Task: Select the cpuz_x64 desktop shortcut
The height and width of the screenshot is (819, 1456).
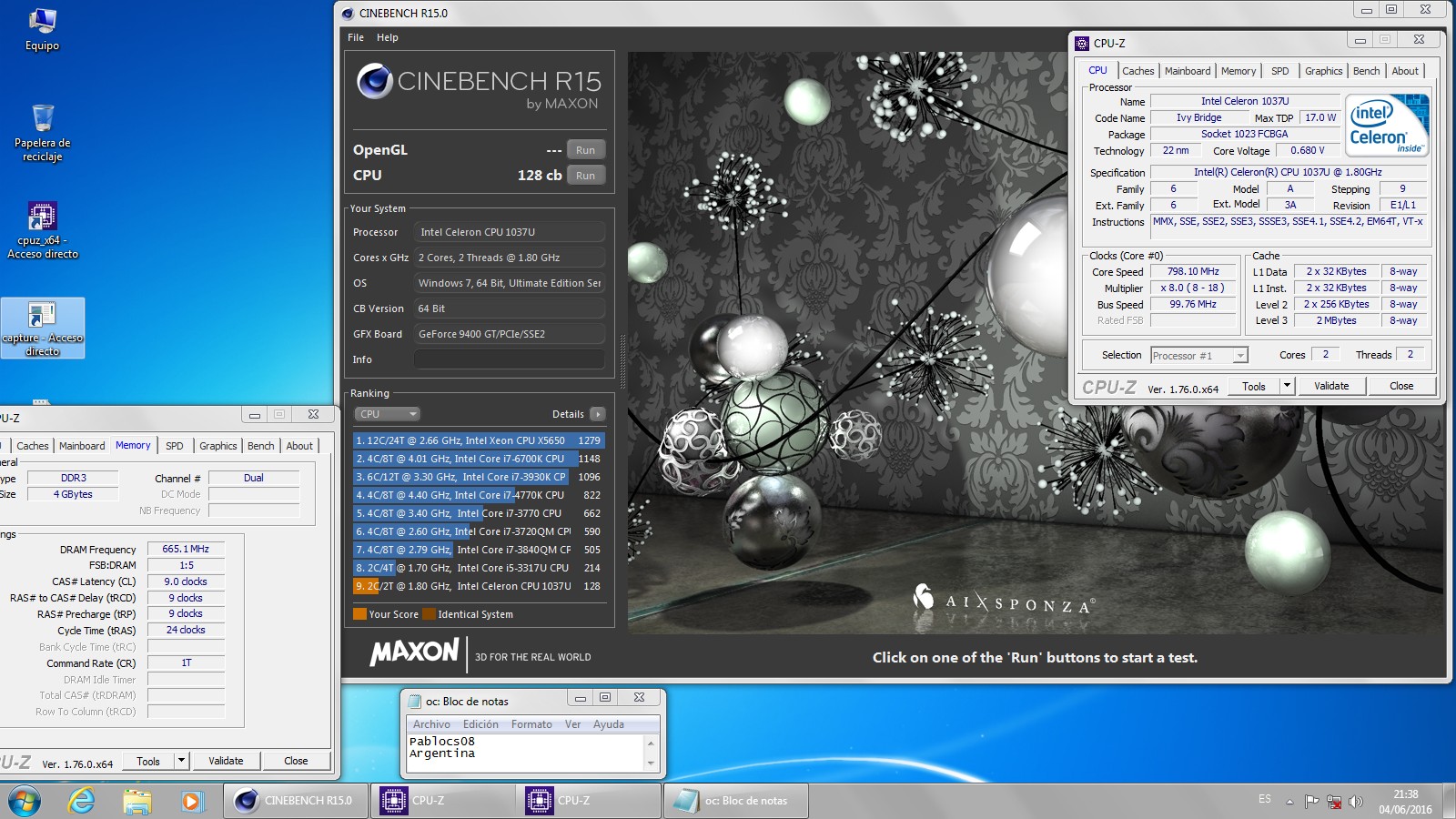Action: tap(42, 230)
